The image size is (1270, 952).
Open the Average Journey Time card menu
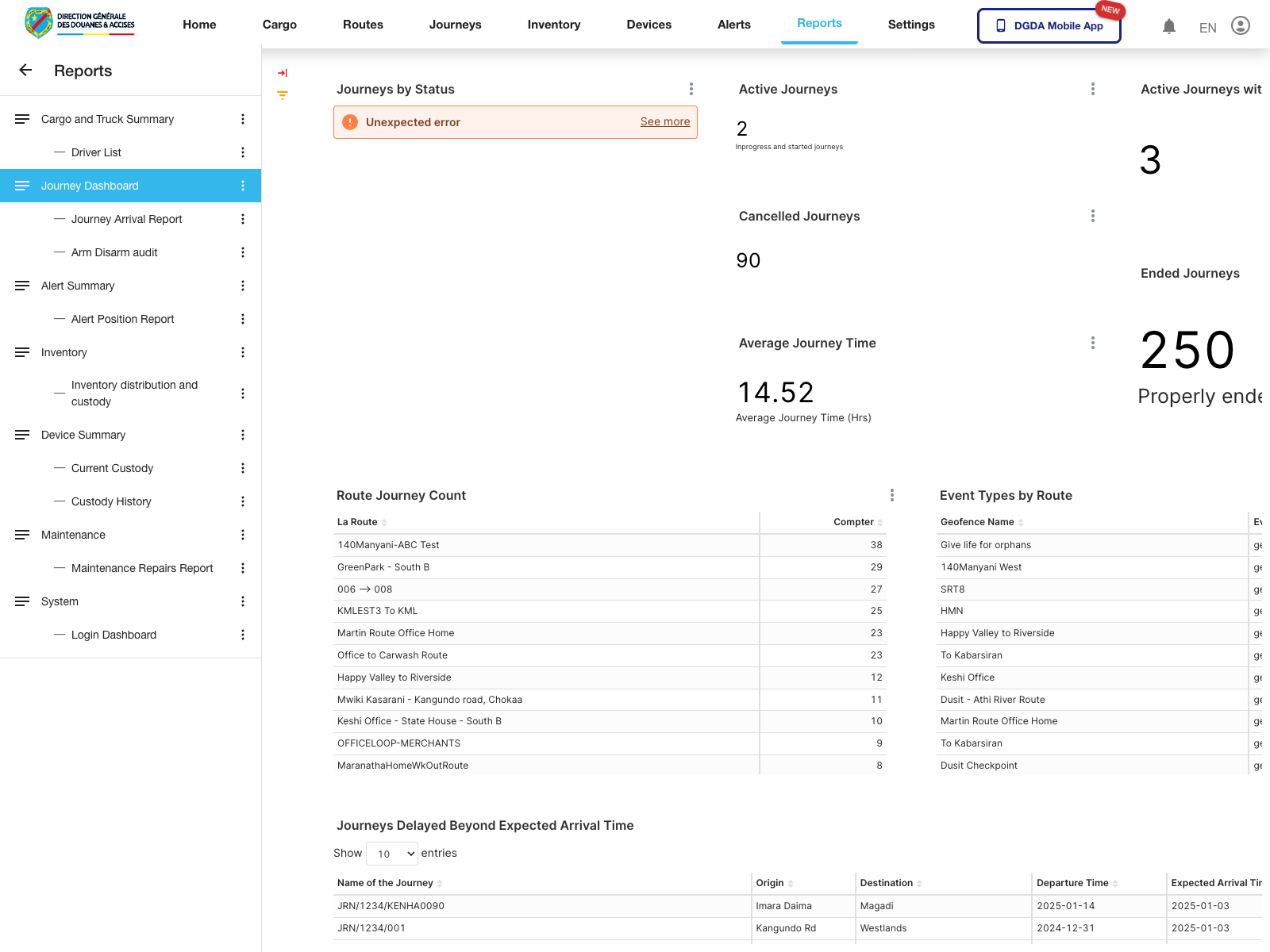coord(1093,343)
